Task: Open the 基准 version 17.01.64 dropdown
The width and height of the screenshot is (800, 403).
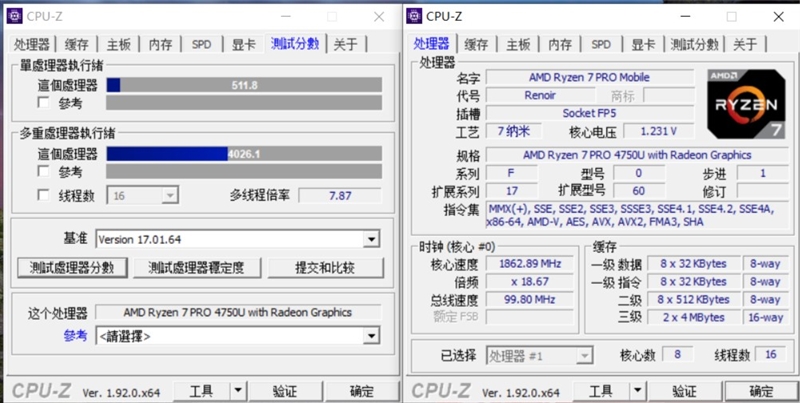Action: [x=372, y=239]
